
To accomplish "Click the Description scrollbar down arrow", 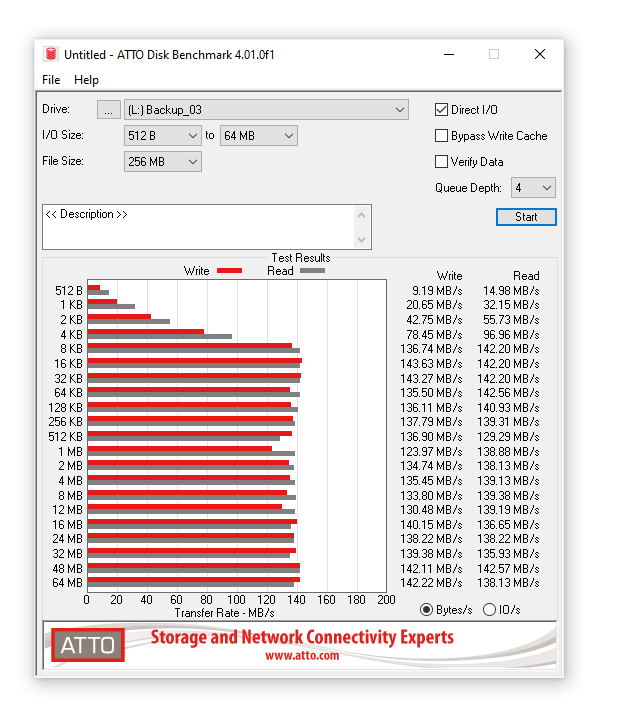I will click(362, 239).
